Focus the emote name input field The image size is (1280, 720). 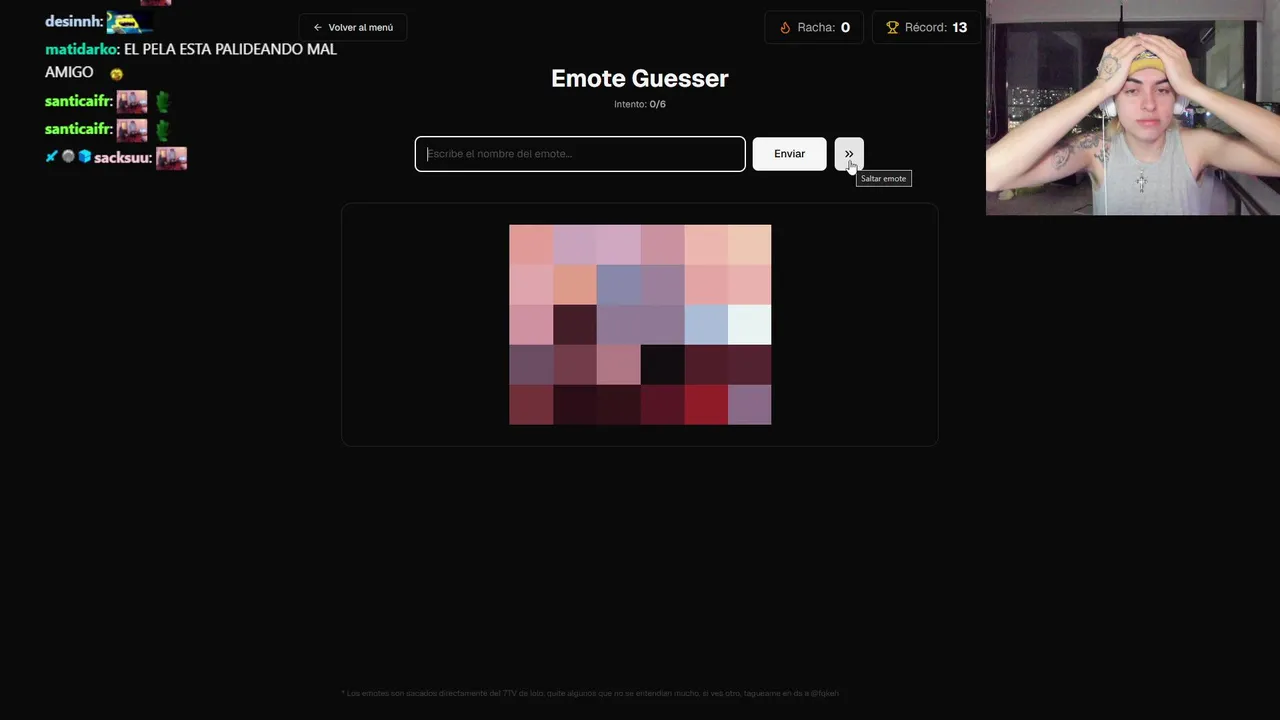[x=580, y=154]
